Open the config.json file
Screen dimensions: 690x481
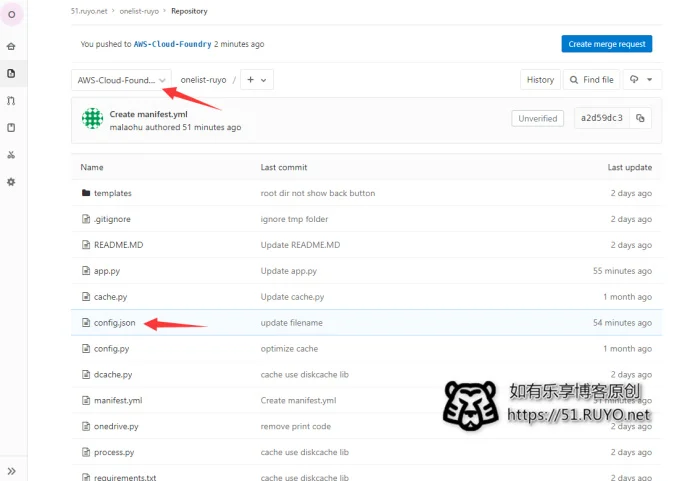tap(114, 323)
